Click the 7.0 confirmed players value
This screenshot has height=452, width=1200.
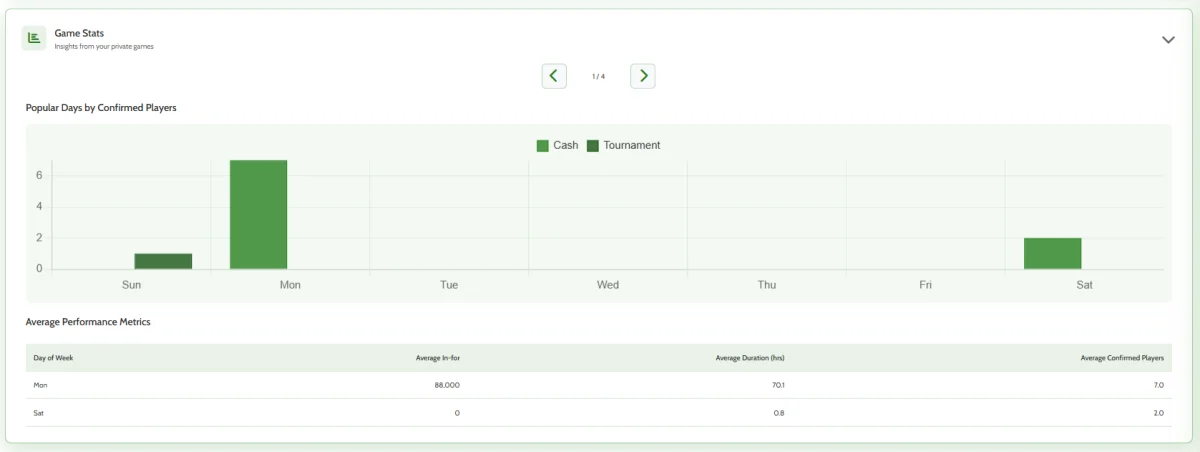click(1159, 385)
